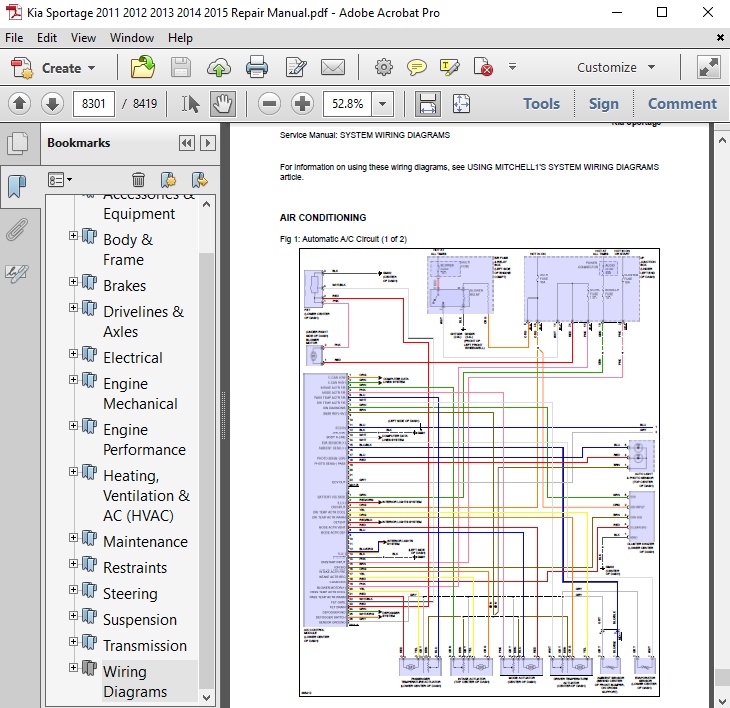Screen dimensions: 730x708
Task: Select the Hand pan tool
Action: (223, 103)
